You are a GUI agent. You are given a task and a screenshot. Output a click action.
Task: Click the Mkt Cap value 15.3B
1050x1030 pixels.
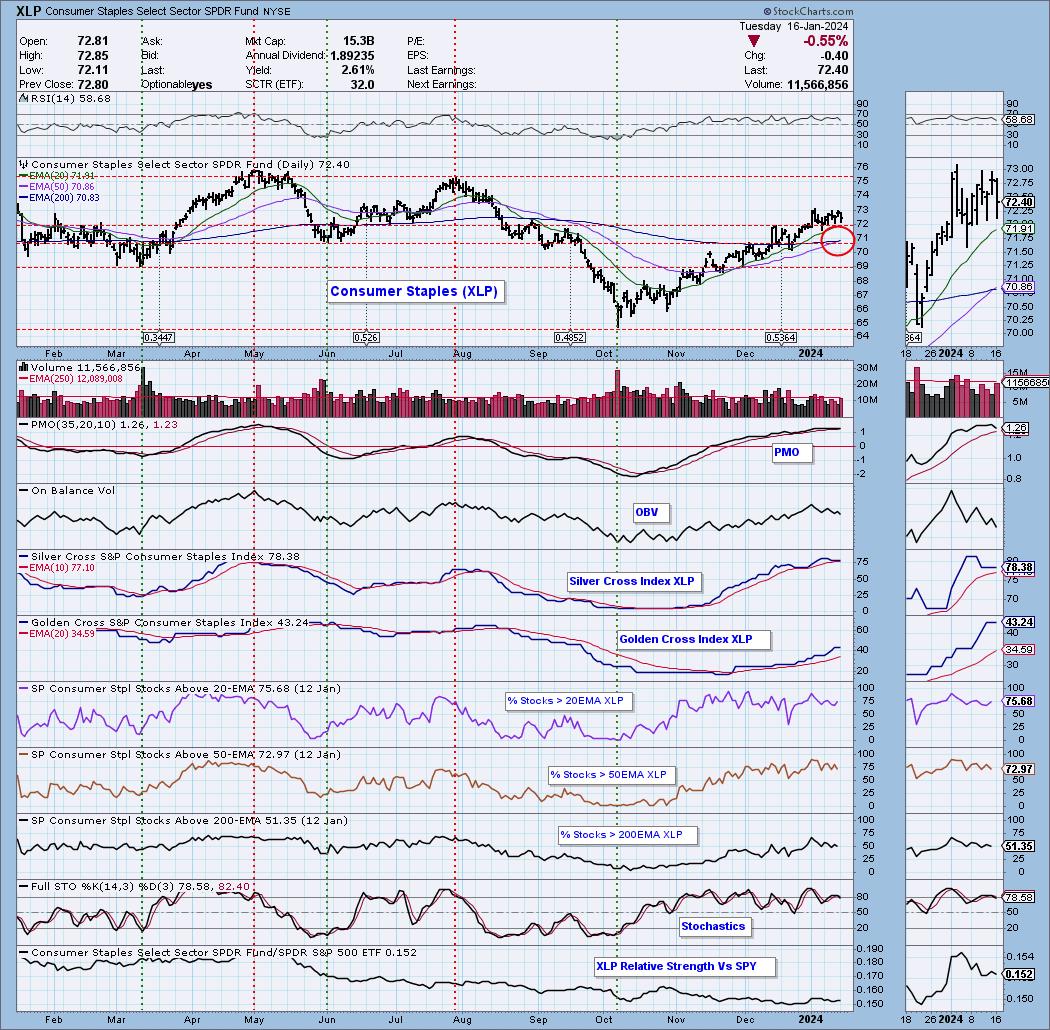pos(358,41)
